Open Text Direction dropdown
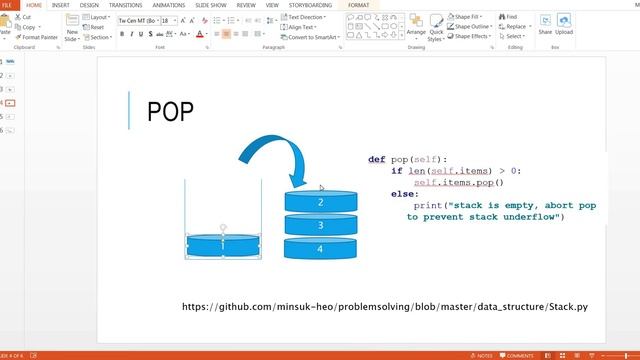This screenshot has height=360, width=640. pos(303,17)
